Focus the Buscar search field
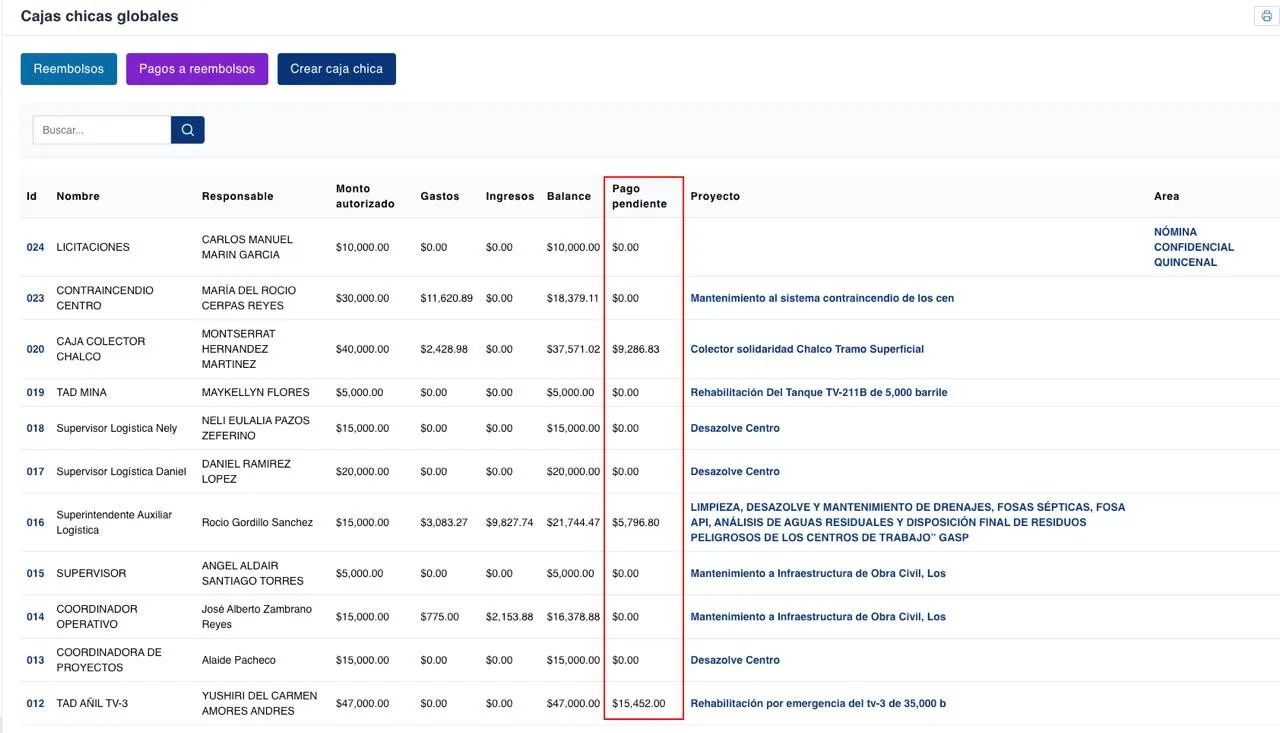Image resolution: width=1280 pixels, height=733 pixels. tap(102, 130)
